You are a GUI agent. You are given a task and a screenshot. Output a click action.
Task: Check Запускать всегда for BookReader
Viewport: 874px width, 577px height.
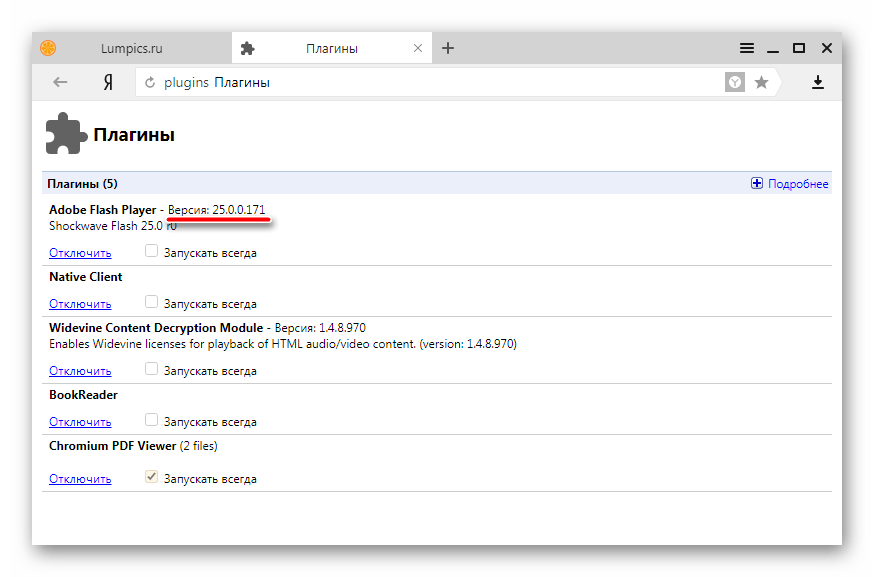[151, 420]
